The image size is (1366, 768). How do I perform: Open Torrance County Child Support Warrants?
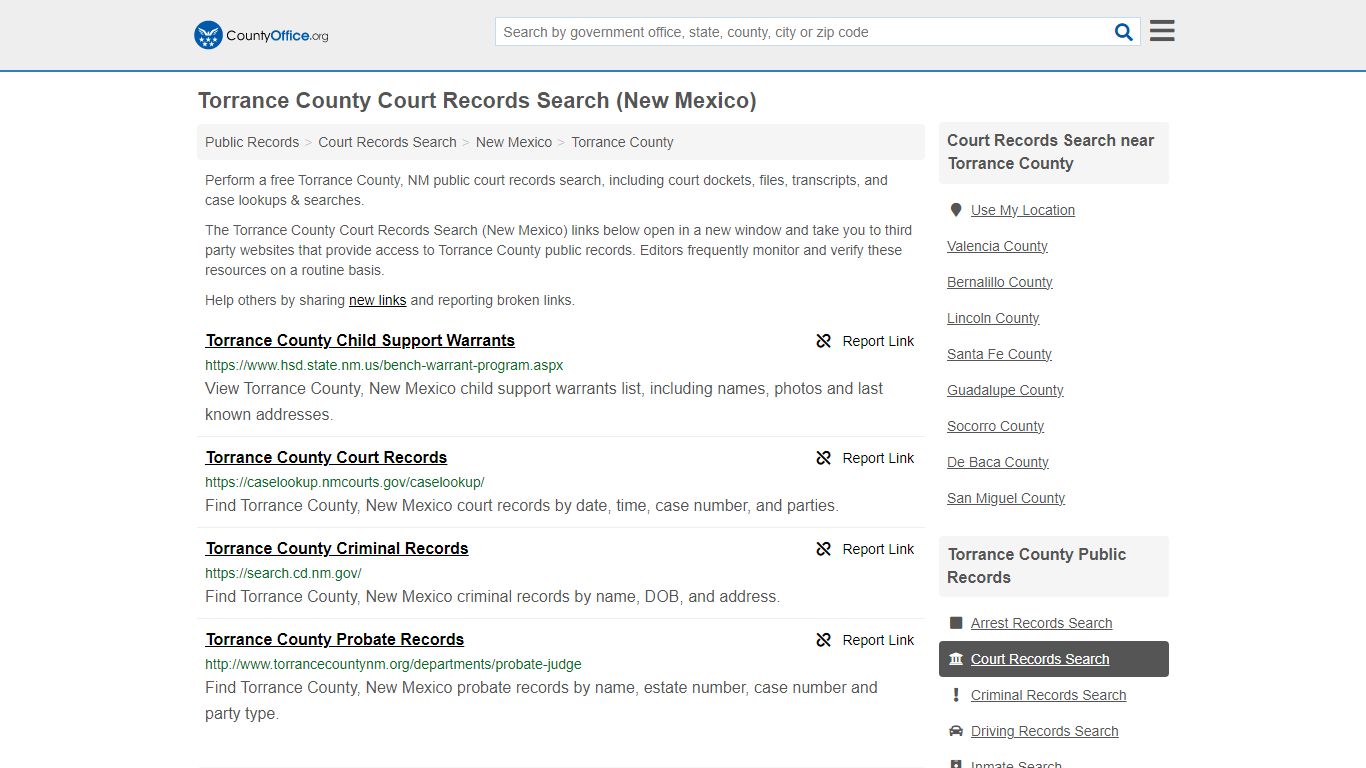[360, 340]
